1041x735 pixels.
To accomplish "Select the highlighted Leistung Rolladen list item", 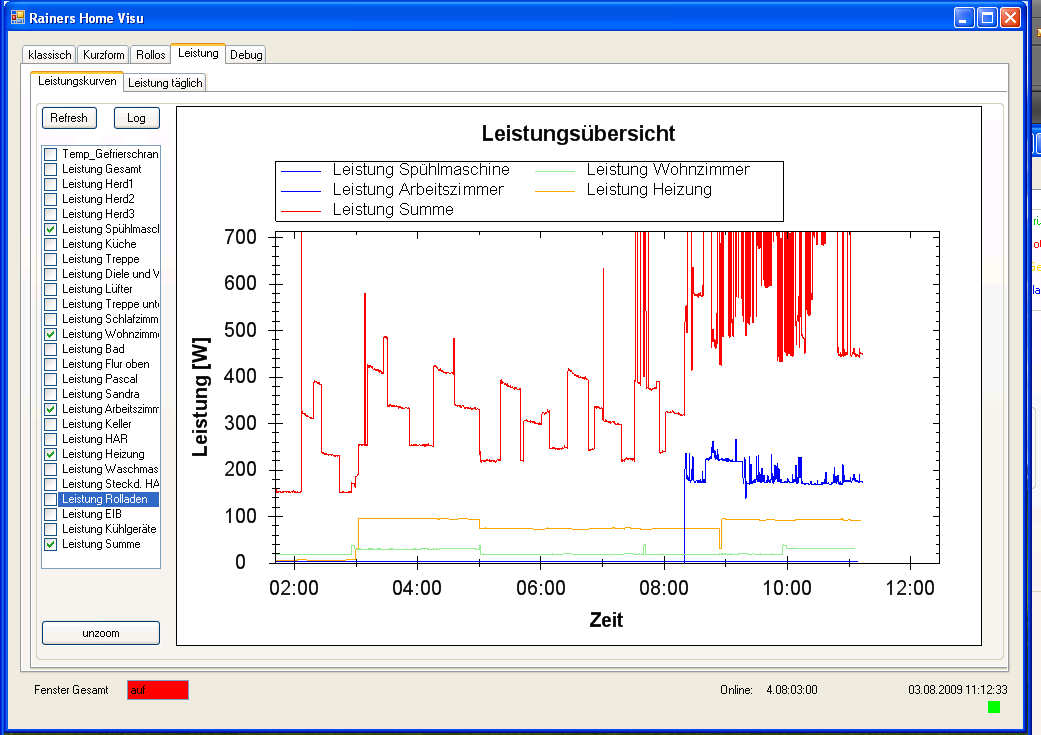I will [x=104, y=499].
